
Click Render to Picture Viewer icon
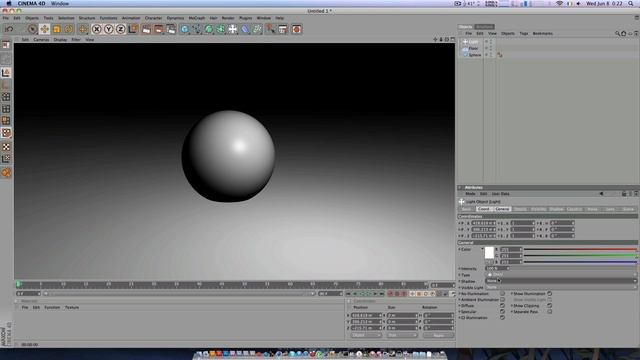tap(158, 29)
